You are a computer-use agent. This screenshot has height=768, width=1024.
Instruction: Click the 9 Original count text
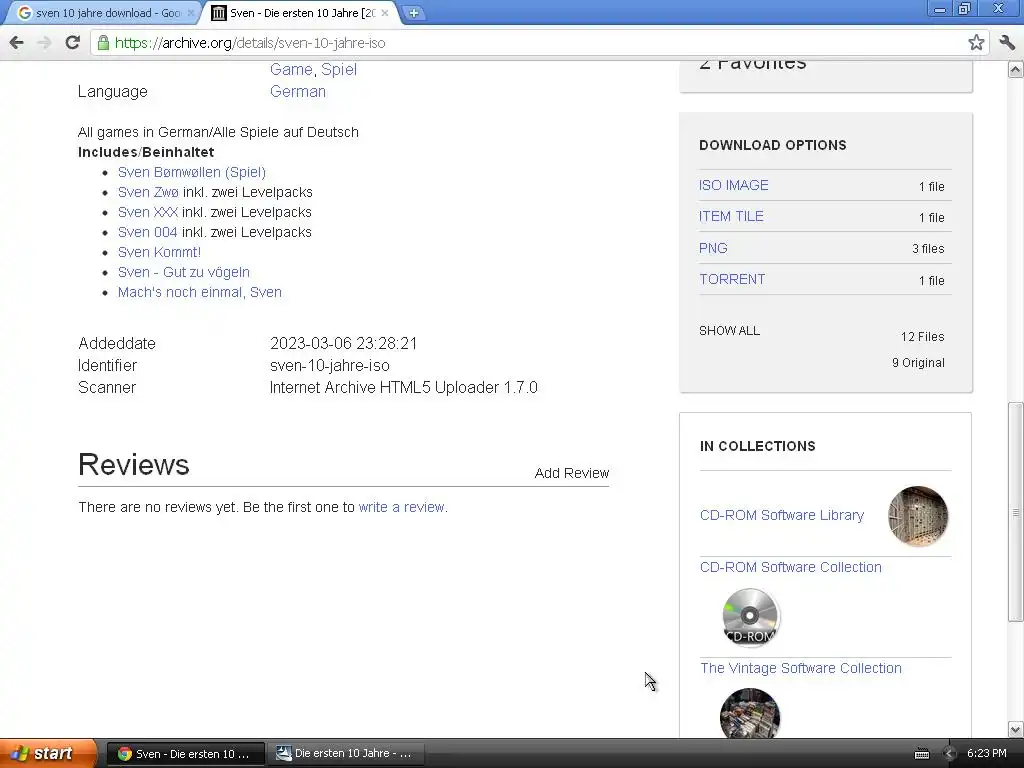click(x=918, y=362)
